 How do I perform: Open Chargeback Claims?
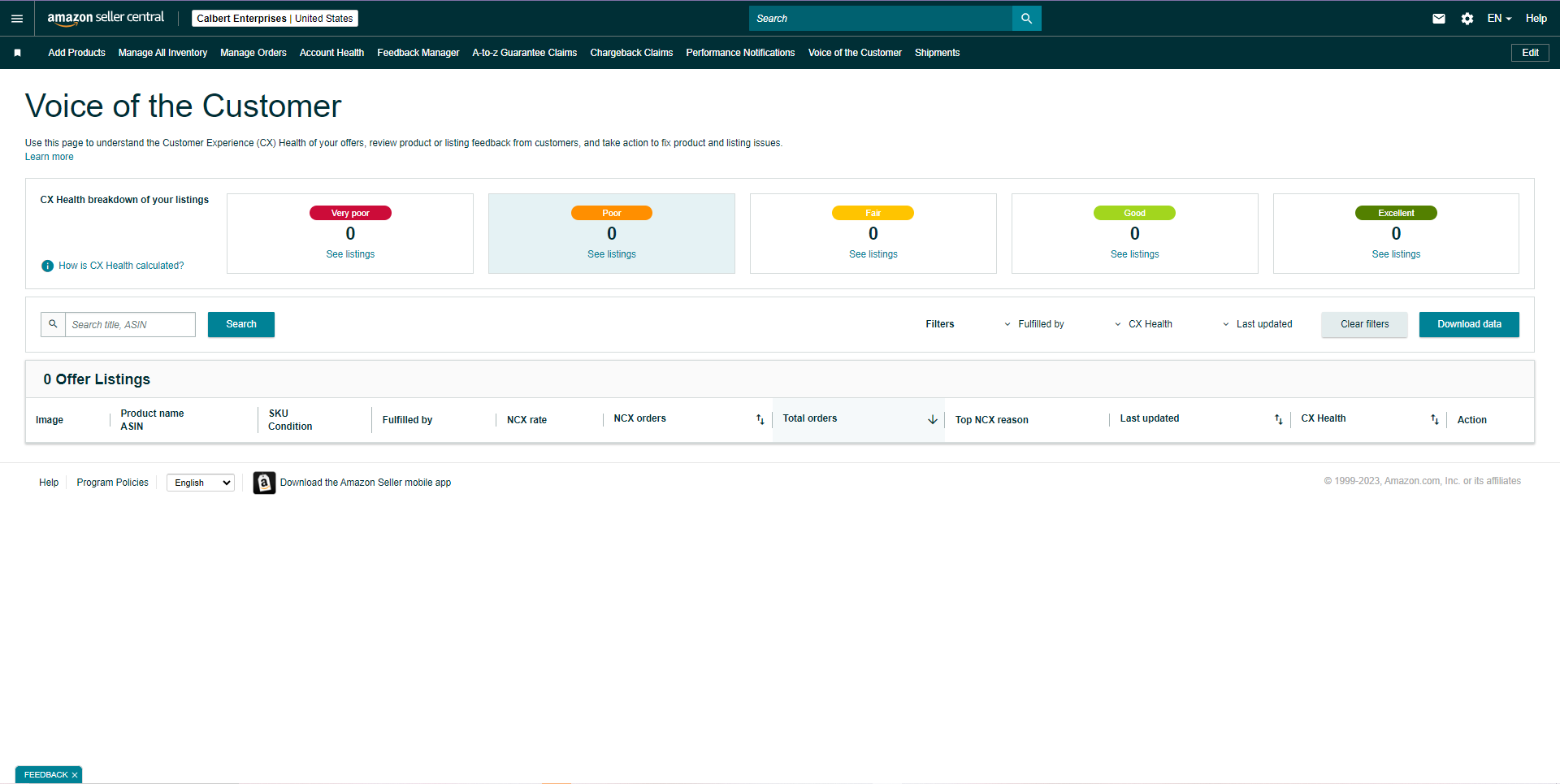click(631, 53)
